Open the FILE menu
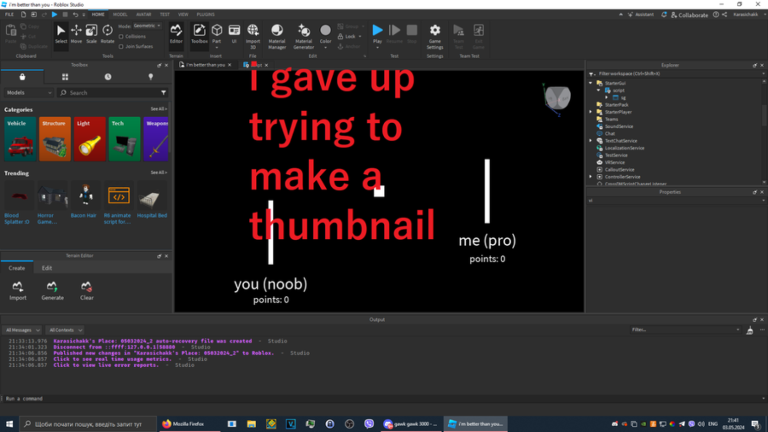Screen dimensions: 768x432 pos(9,15)
